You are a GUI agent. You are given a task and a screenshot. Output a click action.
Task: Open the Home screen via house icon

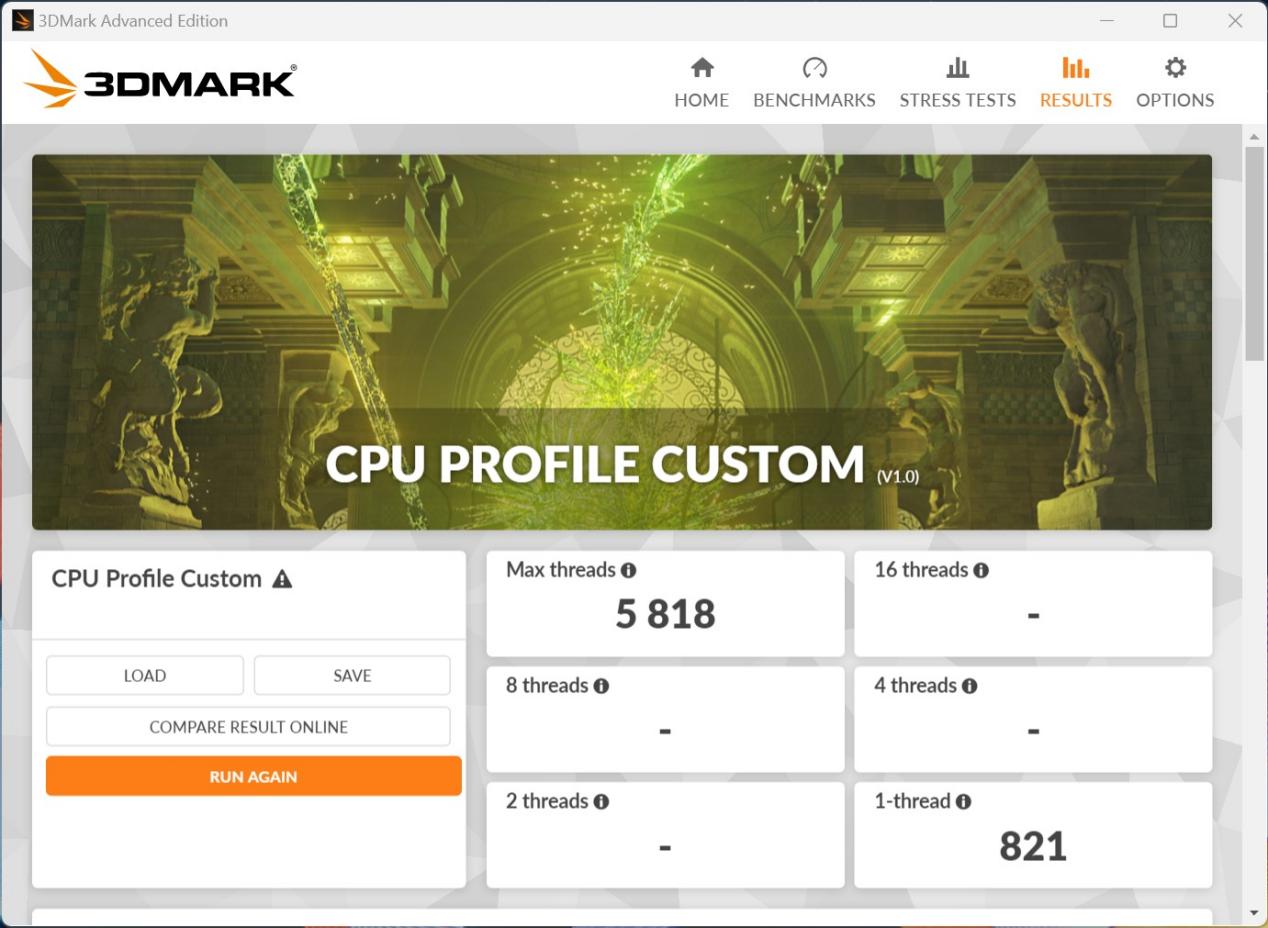[701, 69]
